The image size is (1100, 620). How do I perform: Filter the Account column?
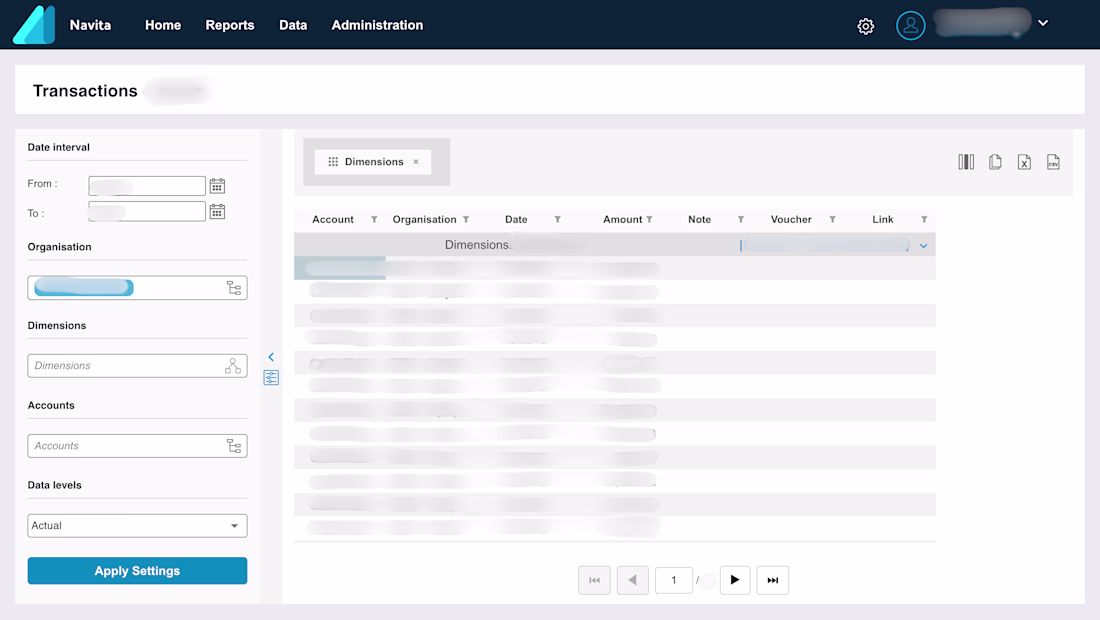374,220
